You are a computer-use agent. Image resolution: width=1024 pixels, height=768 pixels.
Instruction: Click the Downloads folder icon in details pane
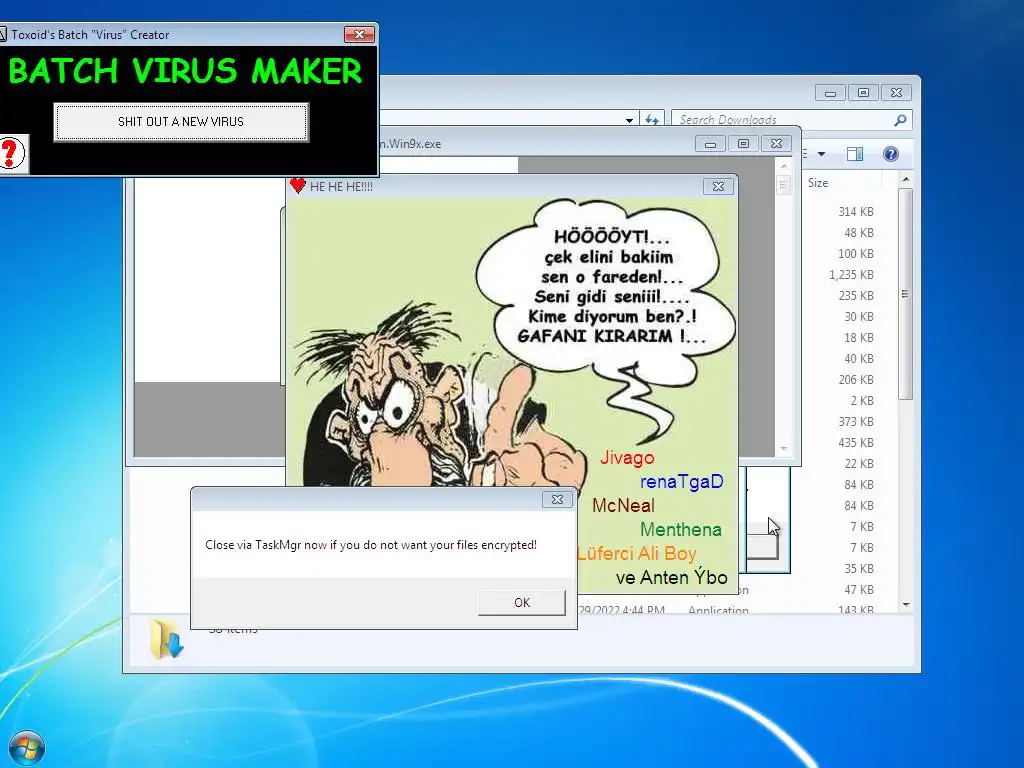167,639
